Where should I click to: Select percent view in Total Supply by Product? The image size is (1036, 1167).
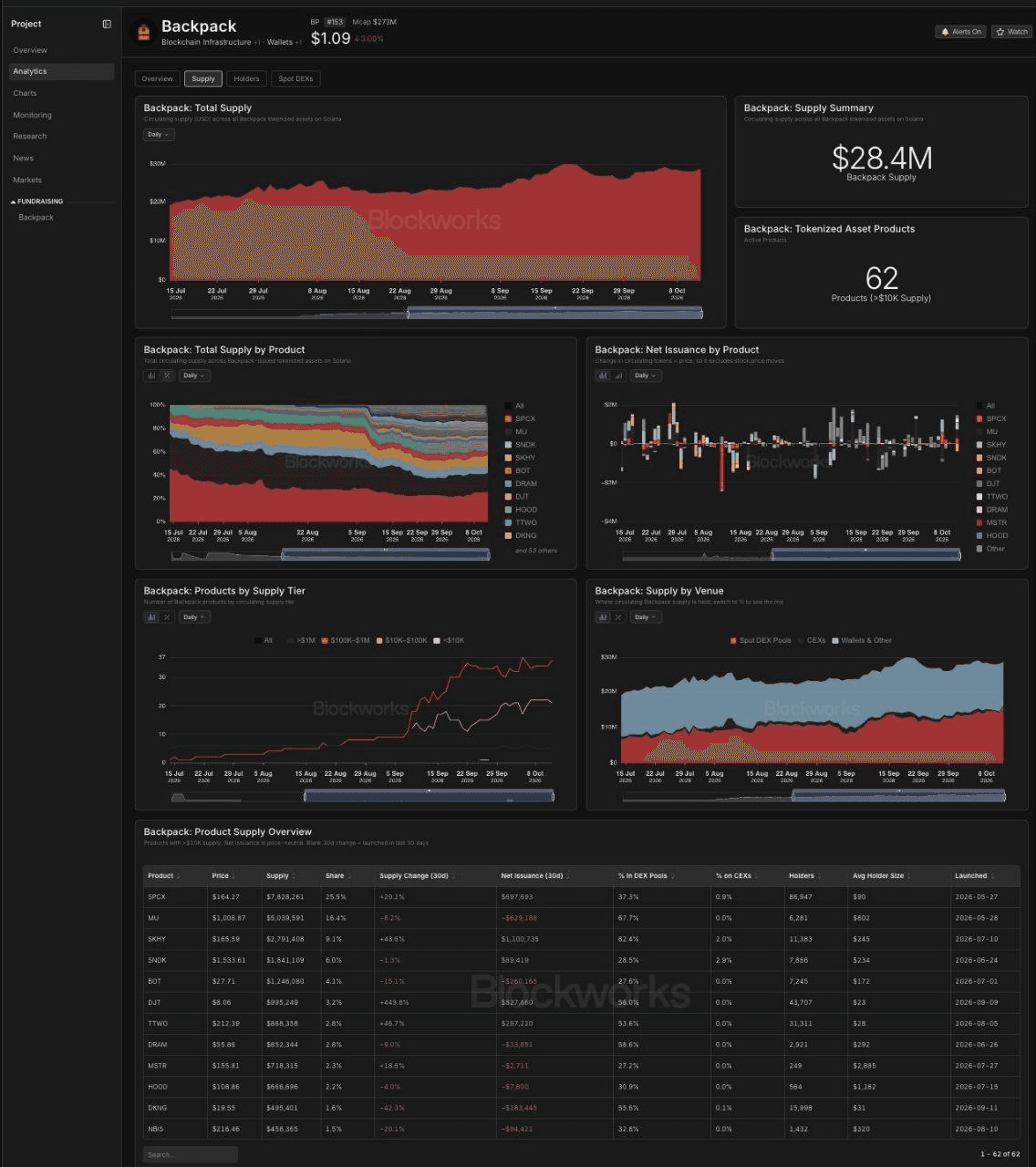coord(167,376)
